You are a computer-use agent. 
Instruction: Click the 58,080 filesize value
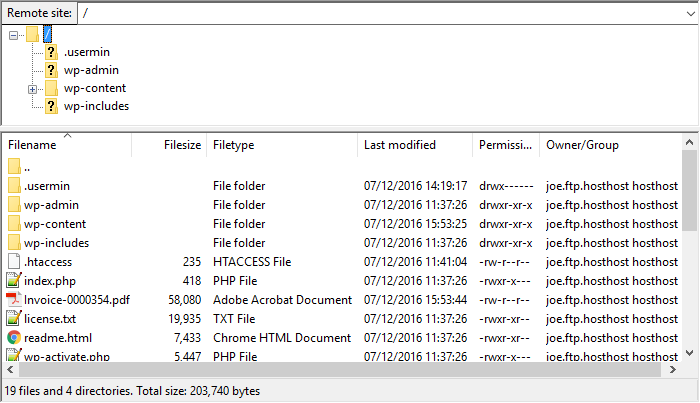pyautogui.click(x=184, y=300)
